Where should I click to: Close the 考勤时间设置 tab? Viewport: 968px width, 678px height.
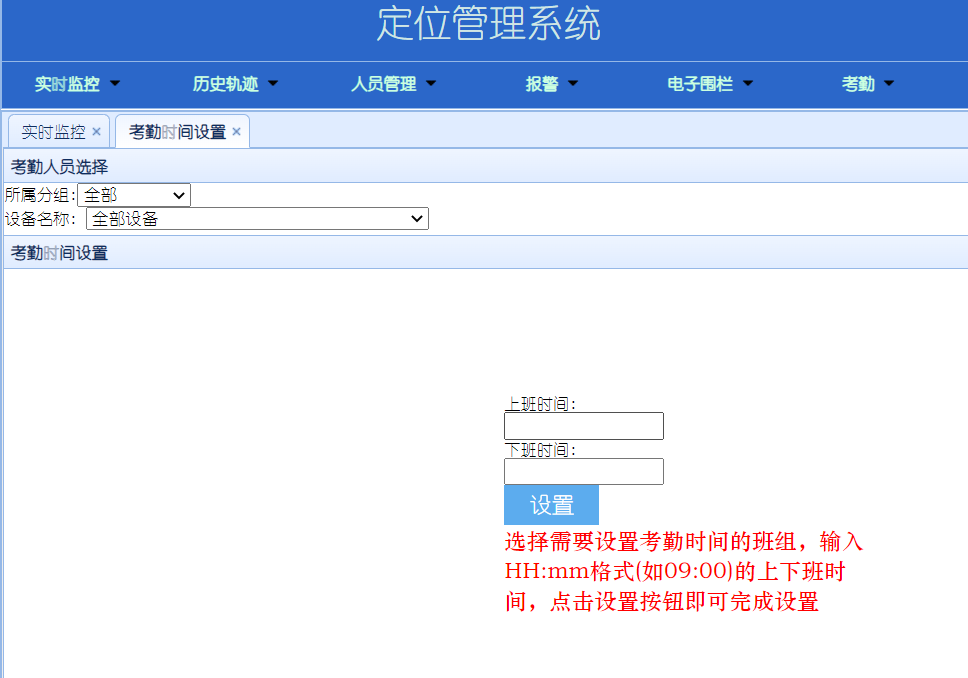[x=236, y=132]
